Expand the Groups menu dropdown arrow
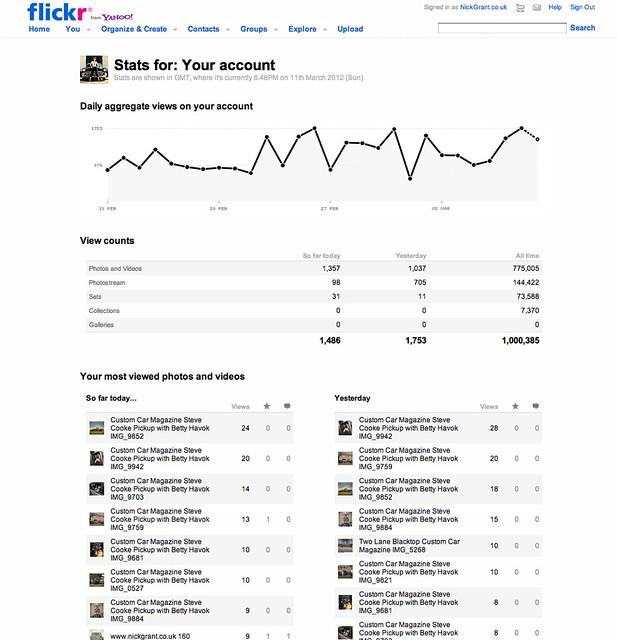617x640 pixels. tap(275, 30)
